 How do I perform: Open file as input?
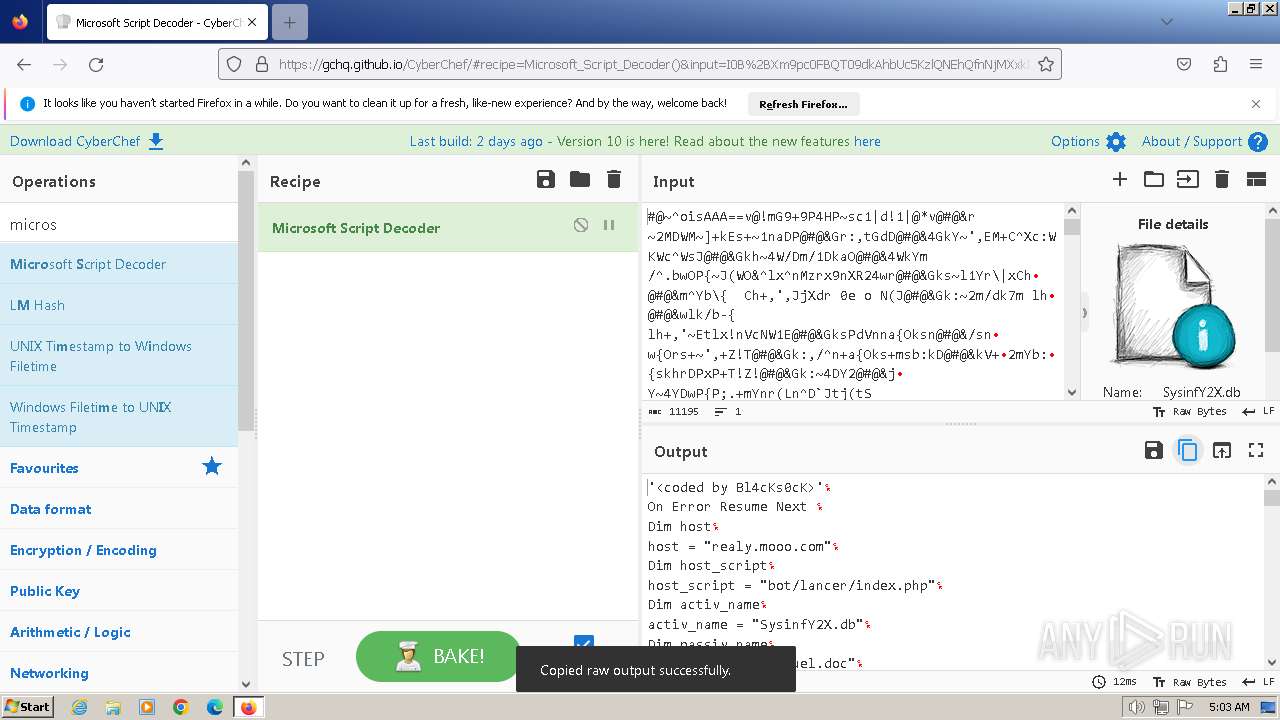point(1188,180)
